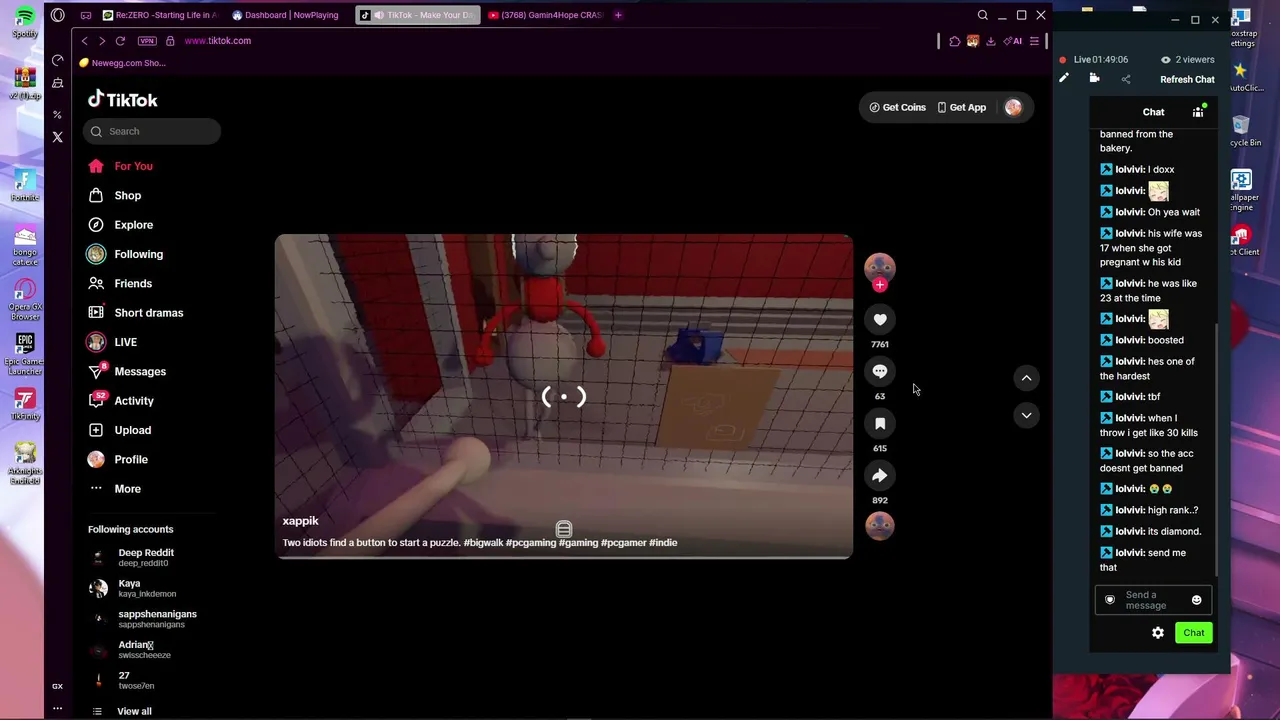The width and height of the screenshot is (1280, 720).
Task: Open the xappik creator name on video
Action: (x=300, y=521)
